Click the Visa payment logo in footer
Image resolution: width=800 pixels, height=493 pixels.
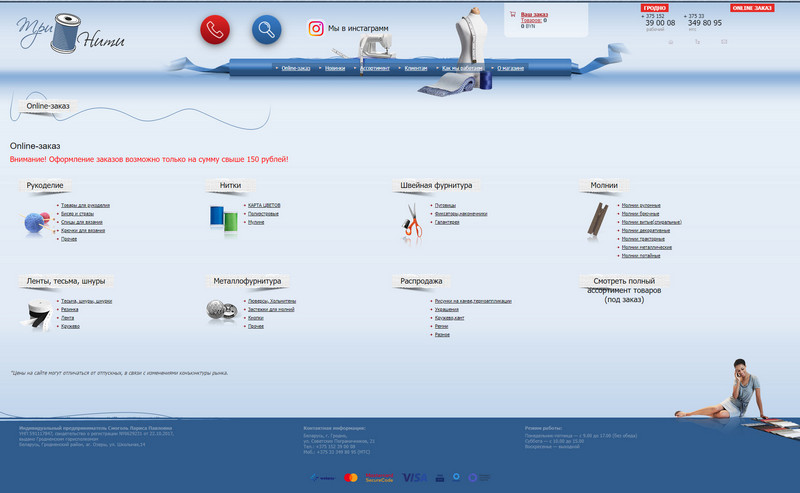(x=414, y=478)
